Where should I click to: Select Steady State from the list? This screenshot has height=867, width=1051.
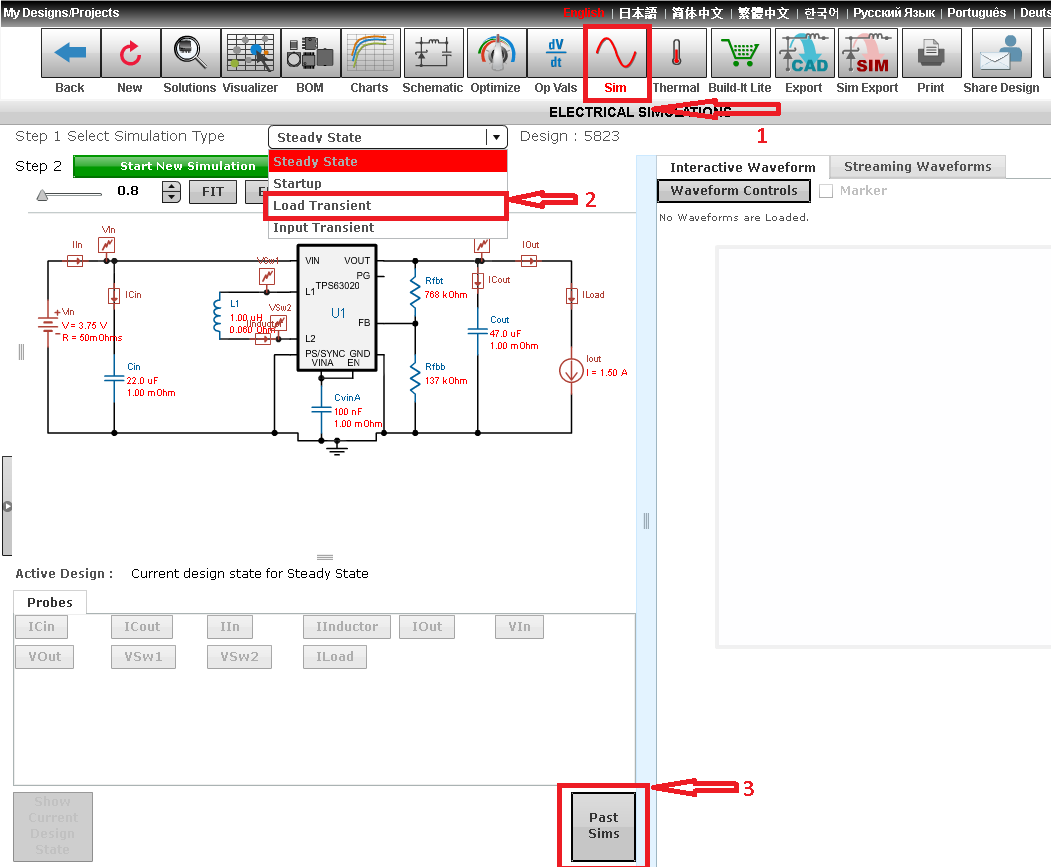coord(387,162)
